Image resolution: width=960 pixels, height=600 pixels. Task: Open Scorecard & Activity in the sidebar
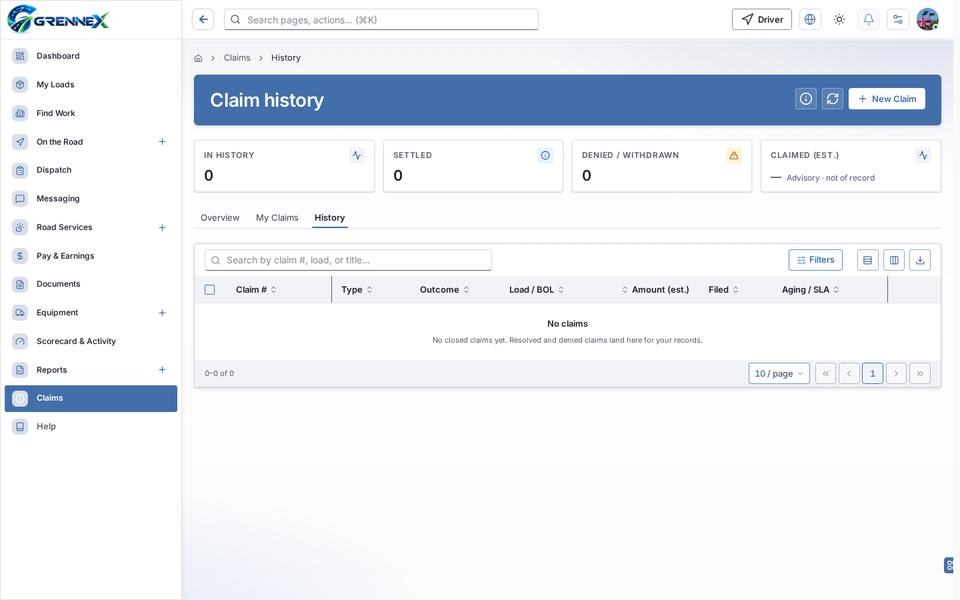[x=91, y=341]
